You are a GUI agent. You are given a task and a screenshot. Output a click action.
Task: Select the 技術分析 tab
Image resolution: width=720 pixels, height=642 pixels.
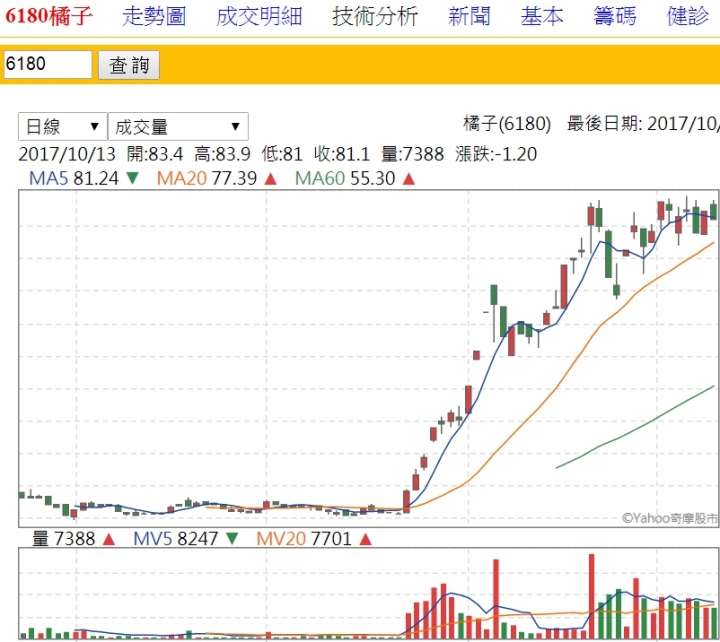point(375,16)
